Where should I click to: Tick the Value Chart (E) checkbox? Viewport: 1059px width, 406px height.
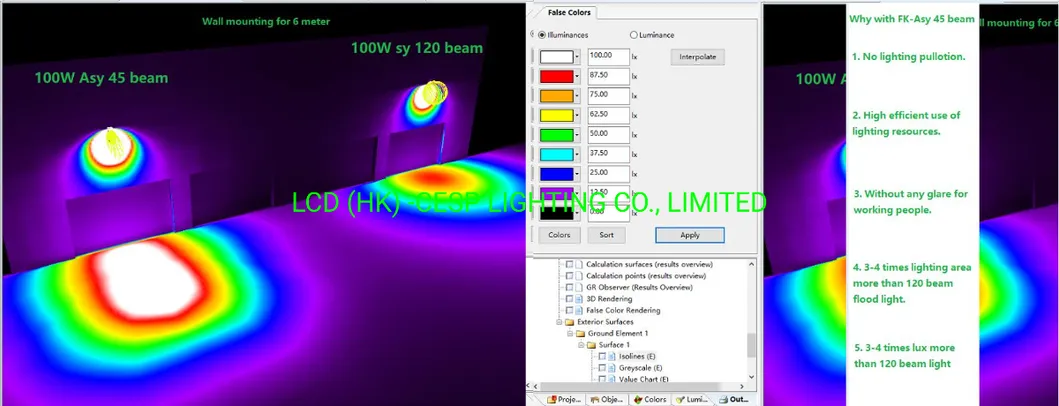point(602,379)
